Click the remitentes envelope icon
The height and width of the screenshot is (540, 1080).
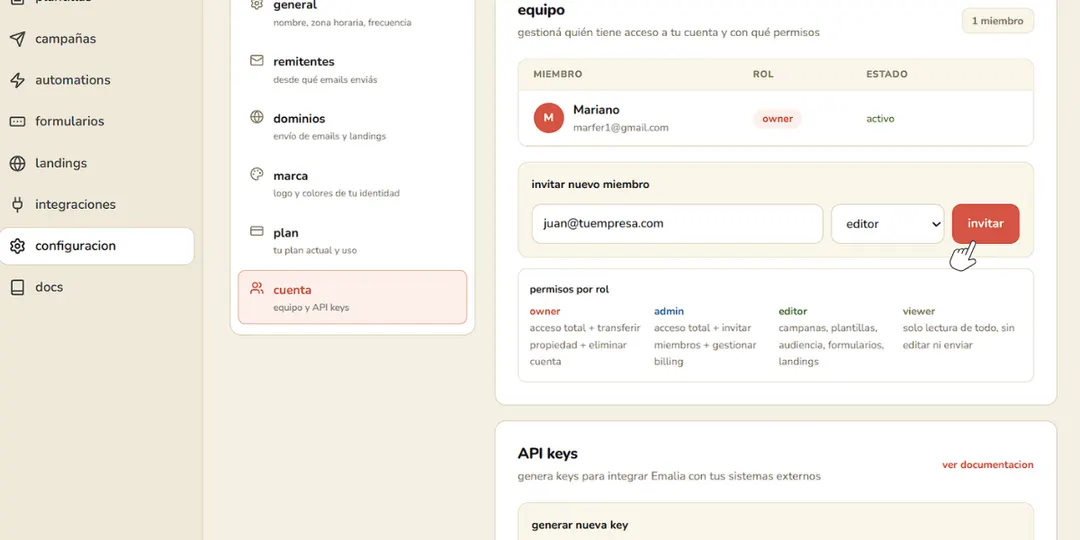click(256, 61)
